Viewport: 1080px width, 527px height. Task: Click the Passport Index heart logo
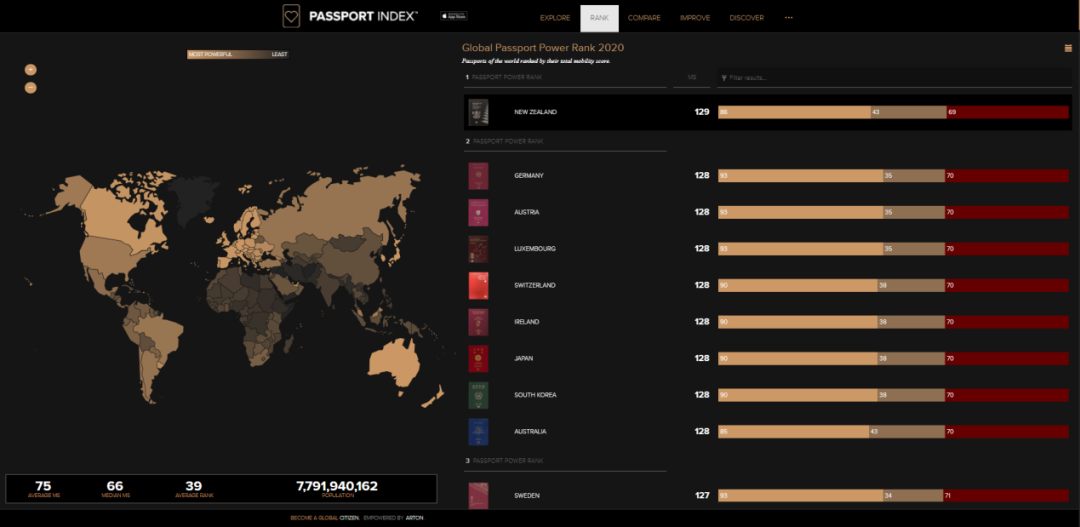click(x=291, y=16)
